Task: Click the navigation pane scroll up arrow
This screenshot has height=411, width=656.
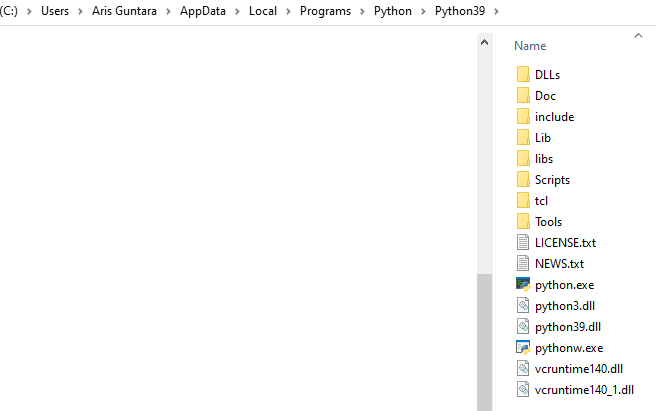Action: (484, 42)
